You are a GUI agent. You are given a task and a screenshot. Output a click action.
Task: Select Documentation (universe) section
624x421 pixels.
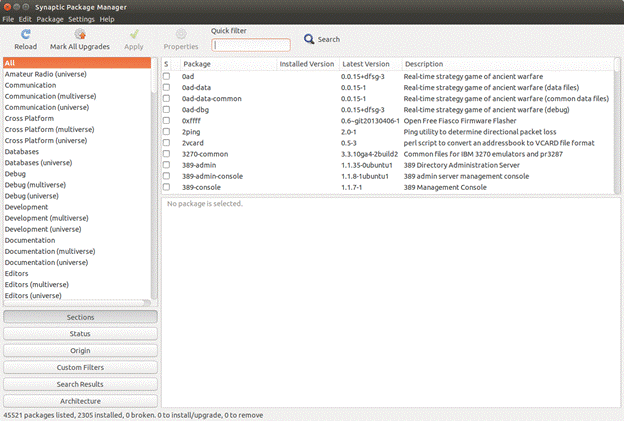point(77,262)
